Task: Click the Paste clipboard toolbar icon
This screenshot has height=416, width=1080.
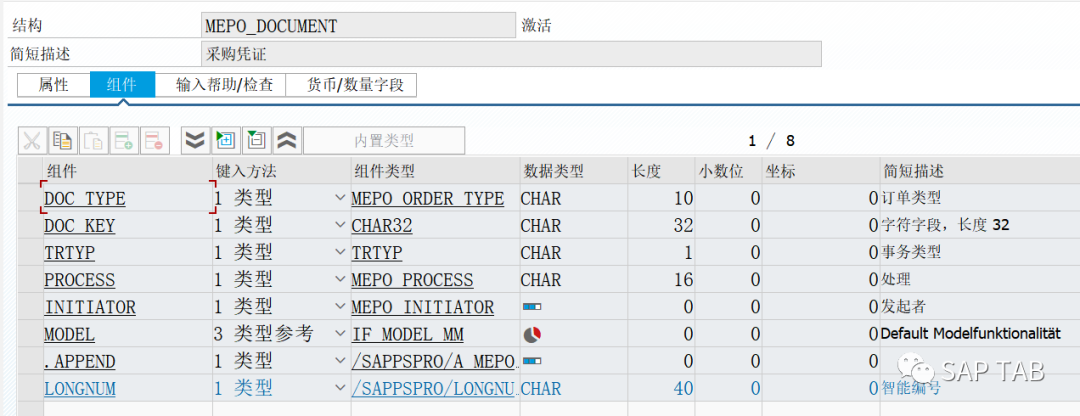Action: pos(94,141)
